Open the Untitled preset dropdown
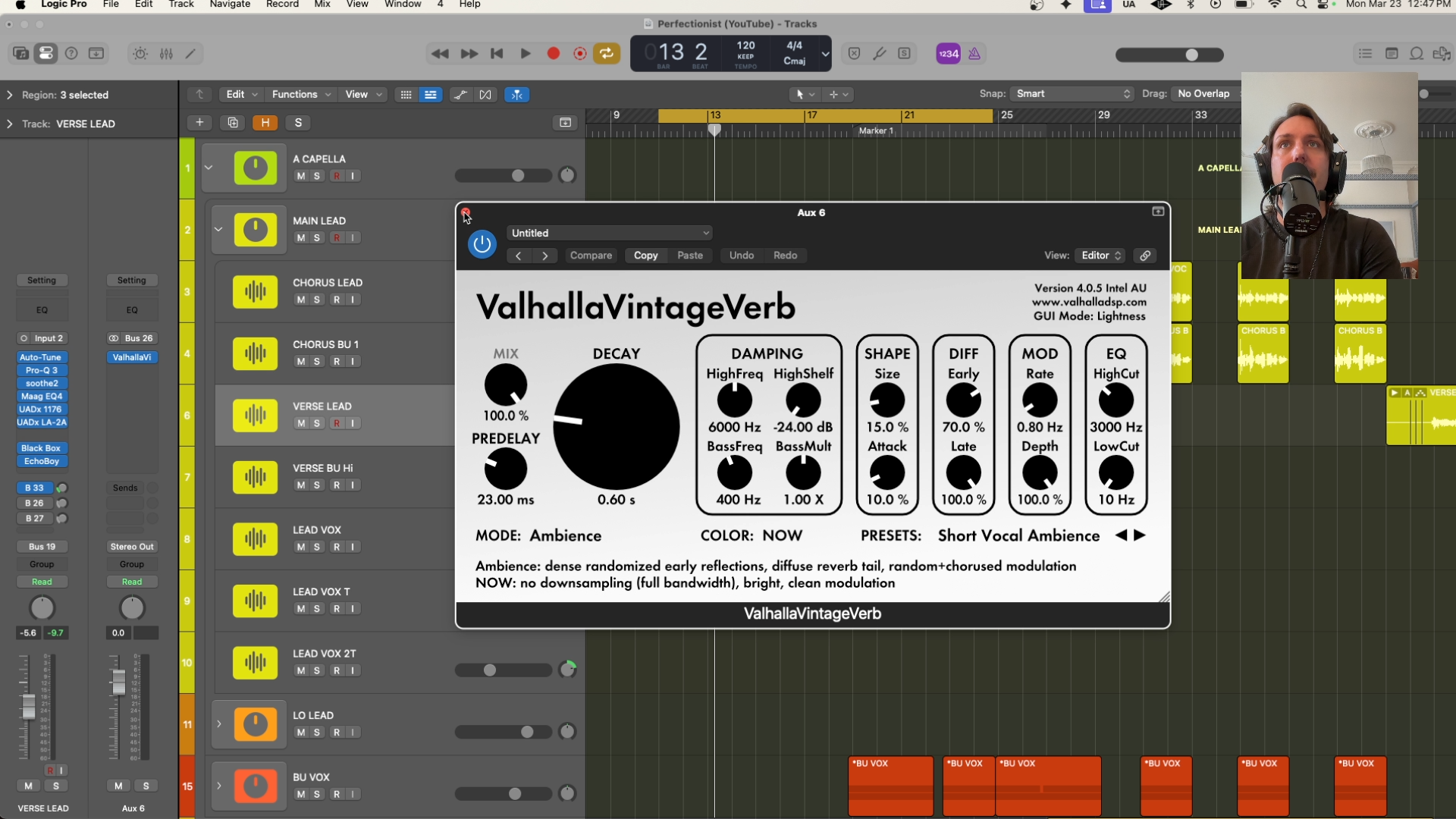 (x=610, y=233)
